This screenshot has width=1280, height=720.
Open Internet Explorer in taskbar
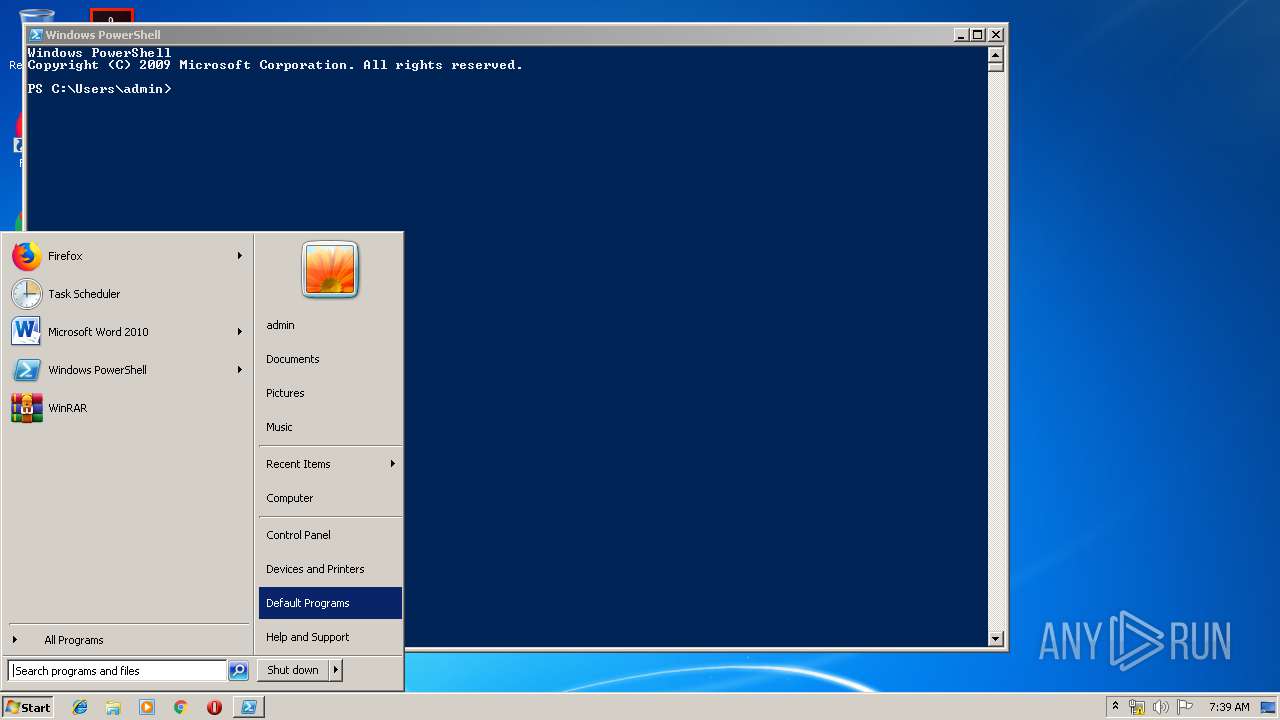click(x=80, y=707)
